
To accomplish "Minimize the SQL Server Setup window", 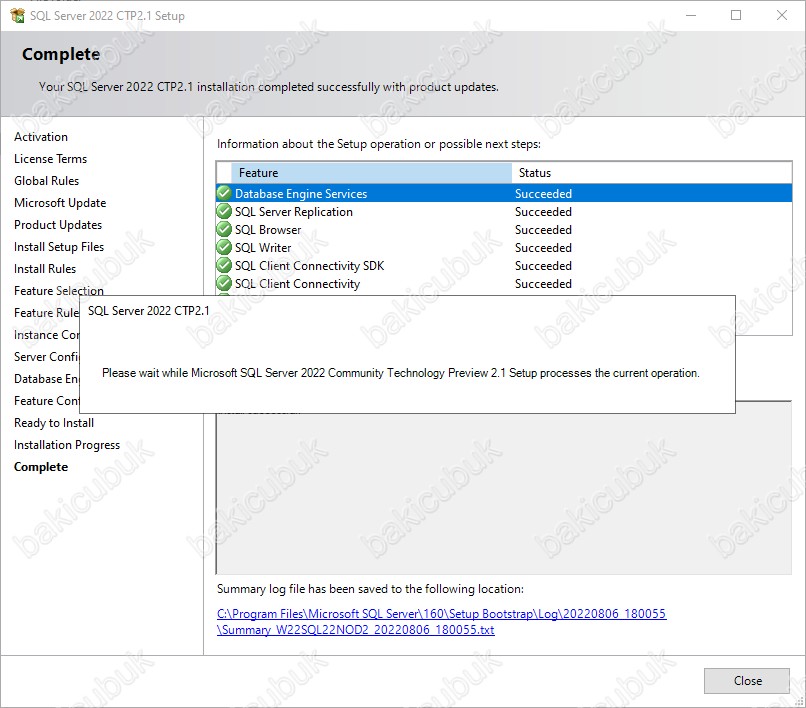I will (691, 15).
